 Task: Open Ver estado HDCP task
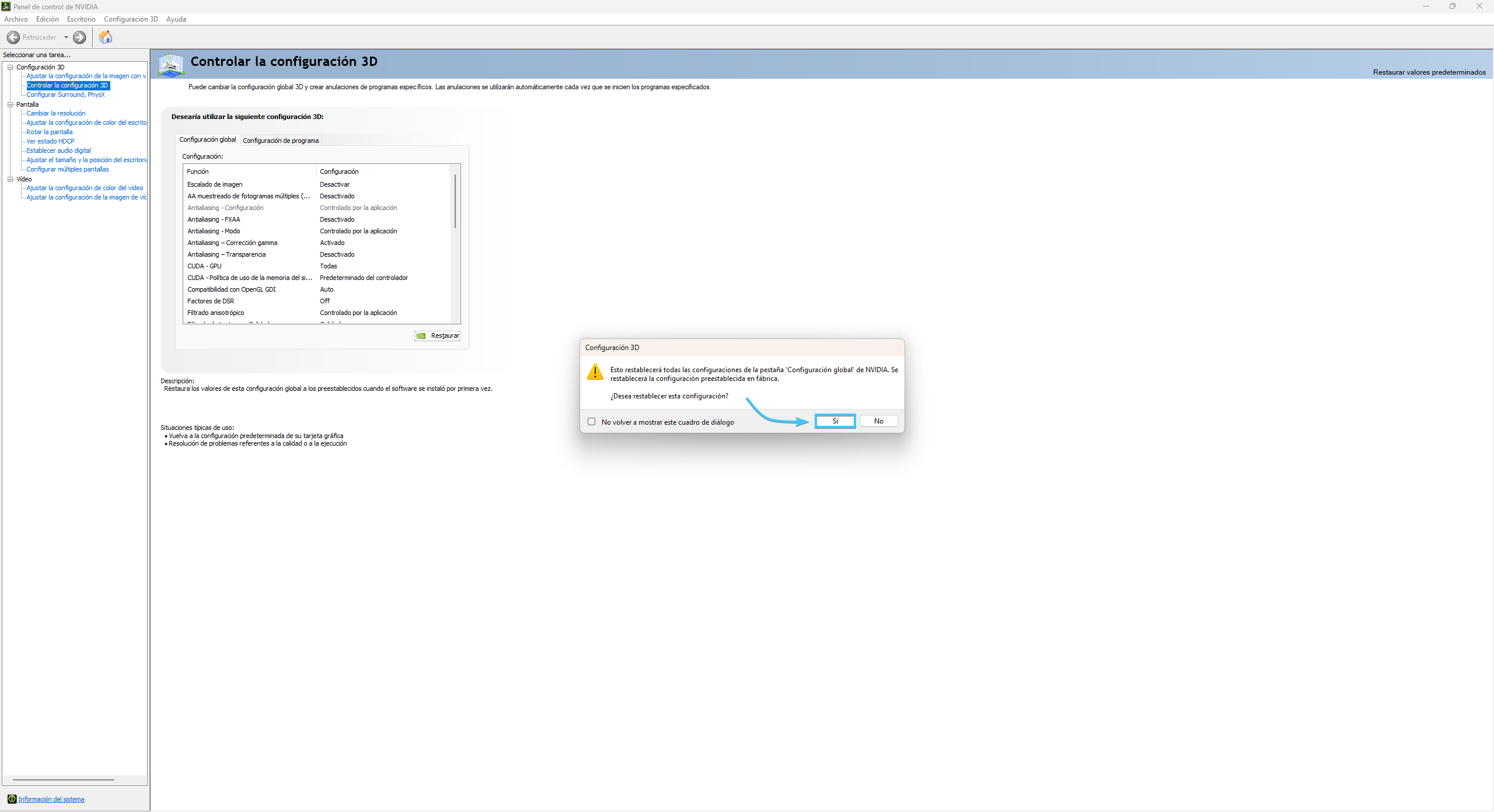(x=50, y=141)
